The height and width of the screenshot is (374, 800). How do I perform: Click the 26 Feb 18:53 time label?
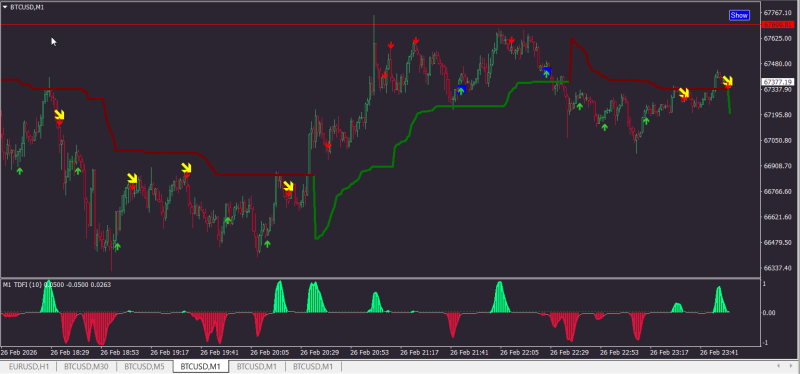click(120, 352)
